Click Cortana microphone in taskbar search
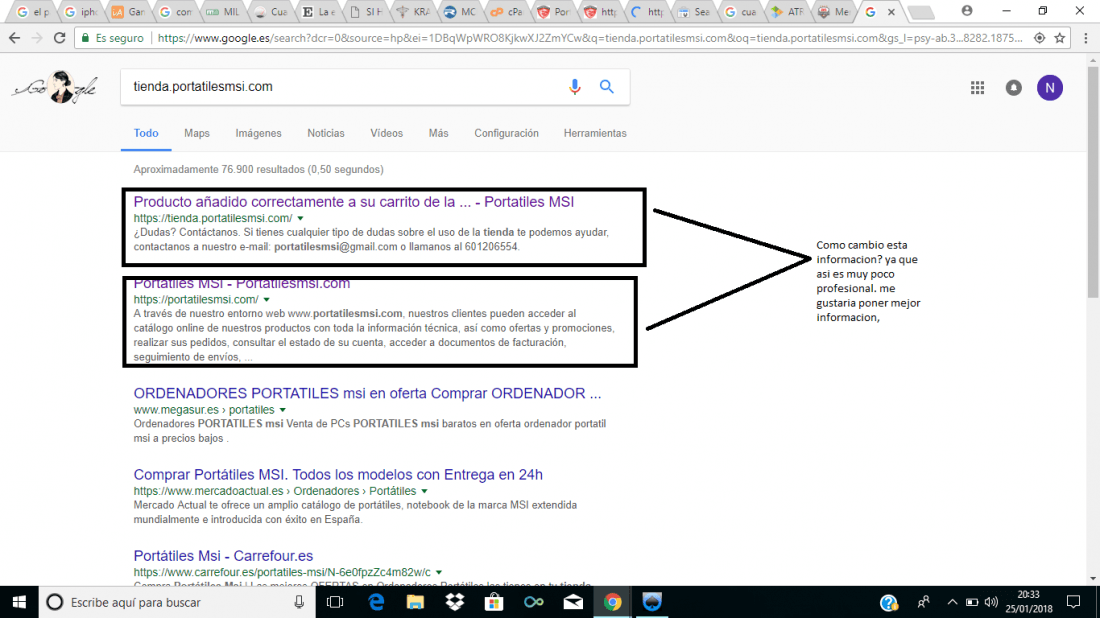 [299, 602]
